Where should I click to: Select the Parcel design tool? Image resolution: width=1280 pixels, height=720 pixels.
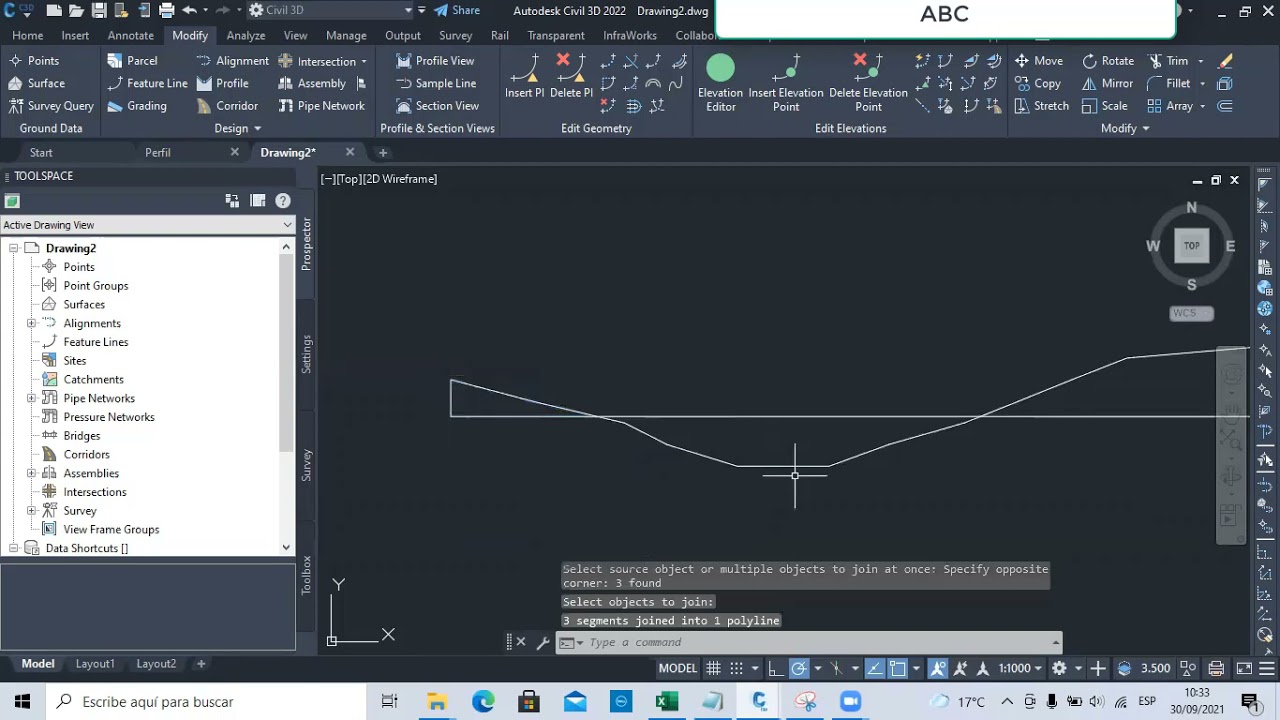click(x=132, y=61)
